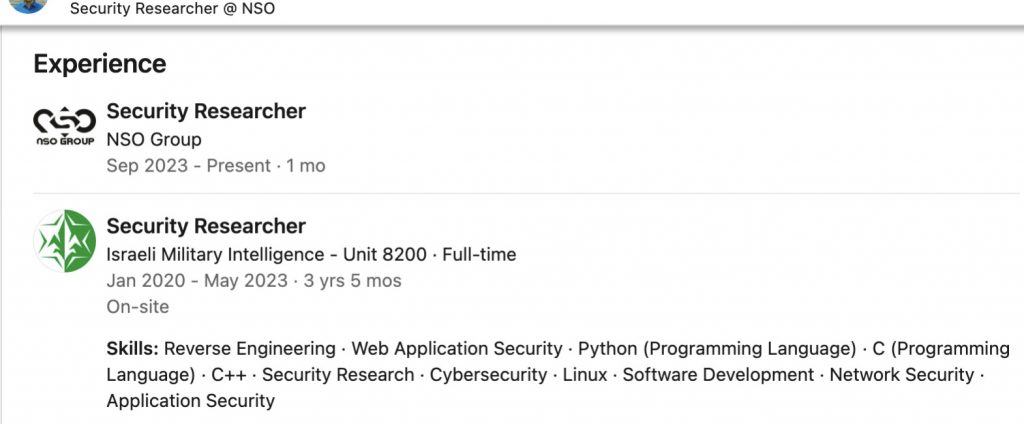The image size is (1024, 424).
Task: Click the Cybersecurity skill text
Action: 488,375
